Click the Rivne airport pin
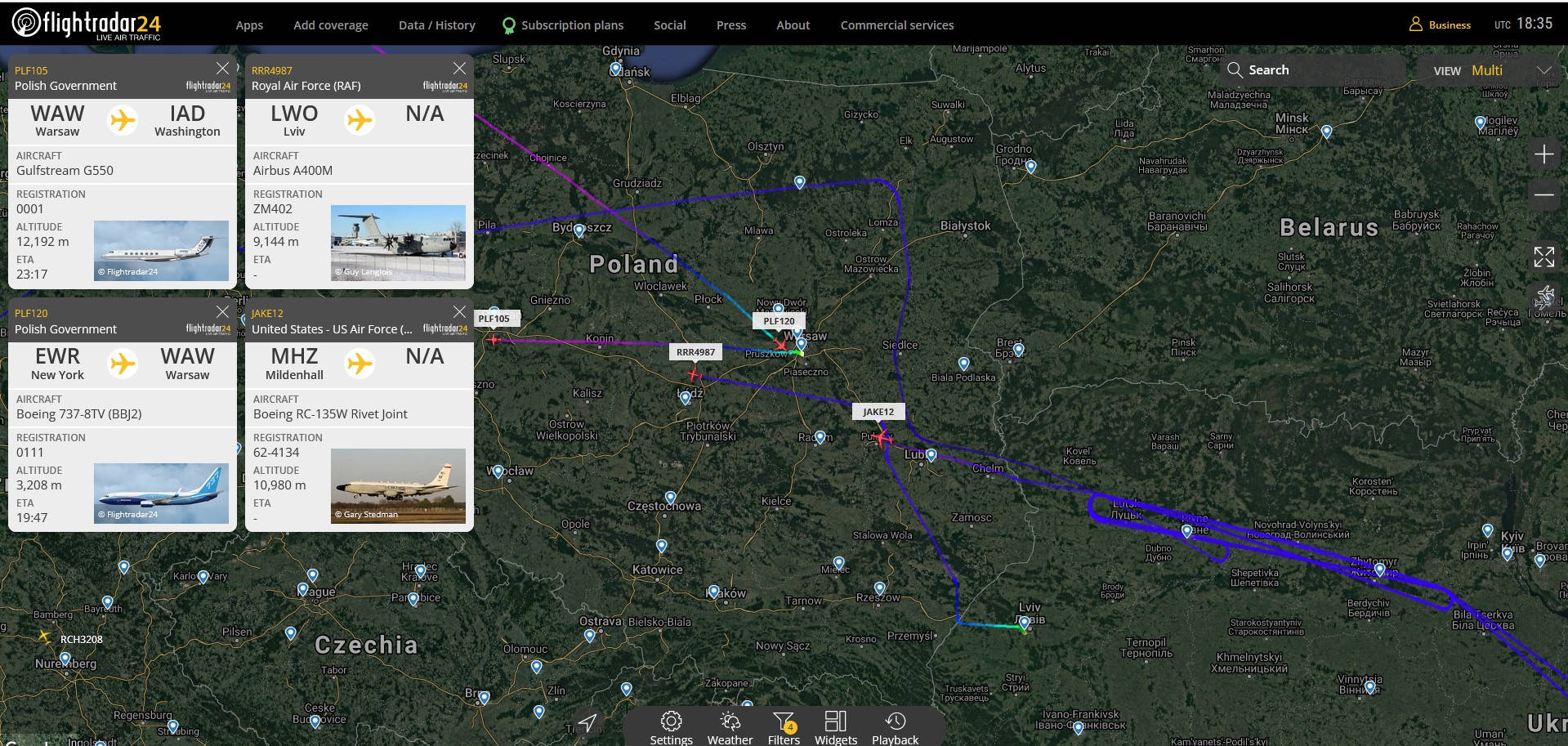 (1186, 532)
